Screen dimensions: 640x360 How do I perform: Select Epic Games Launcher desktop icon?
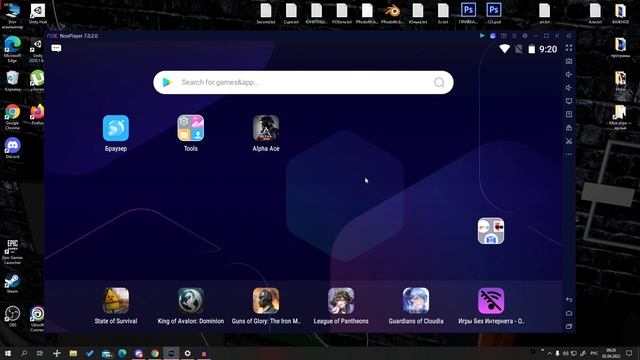pyautogui.click(x=12, y=252)
